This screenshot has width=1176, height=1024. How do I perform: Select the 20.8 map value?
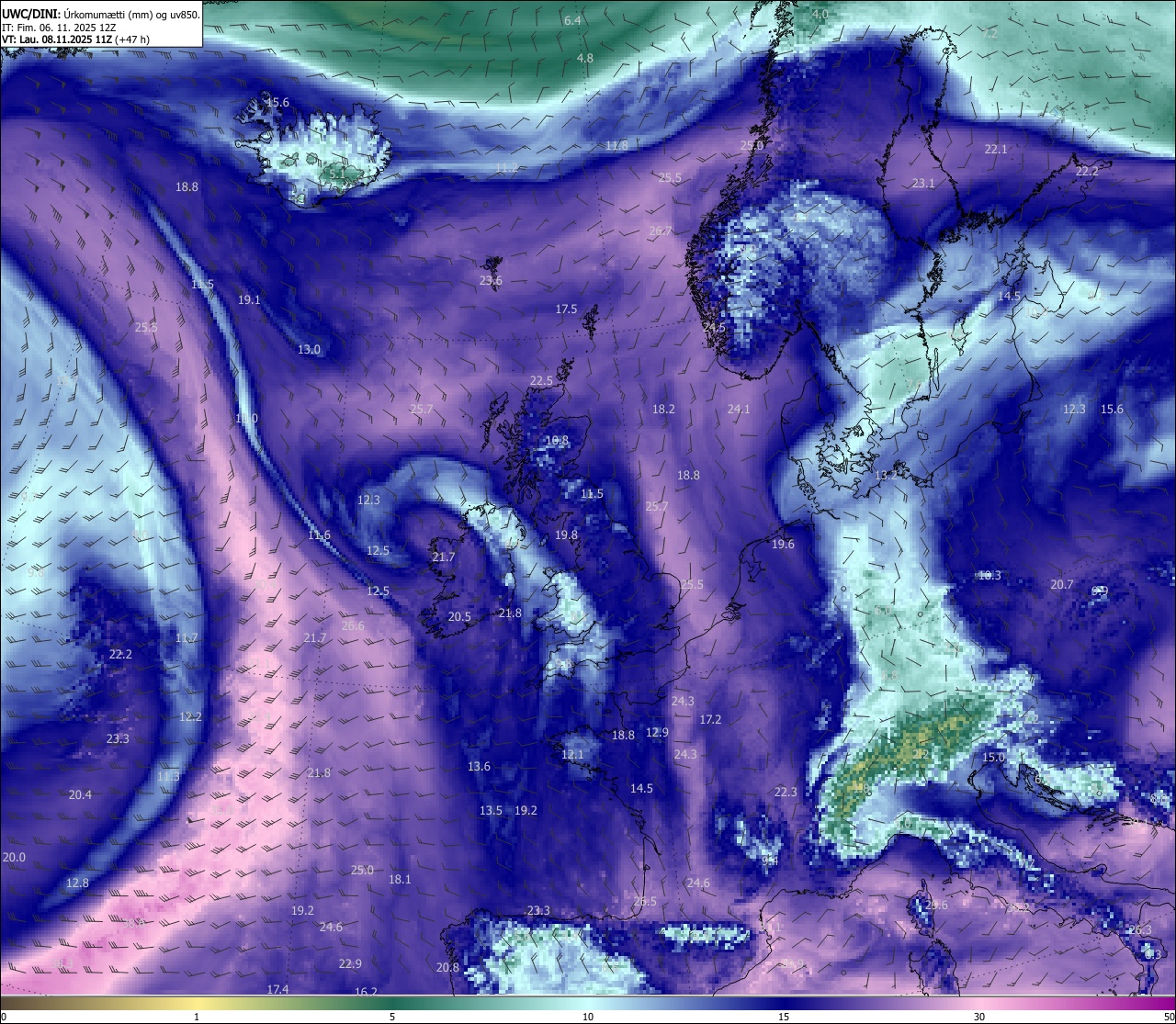click(447, 968)
